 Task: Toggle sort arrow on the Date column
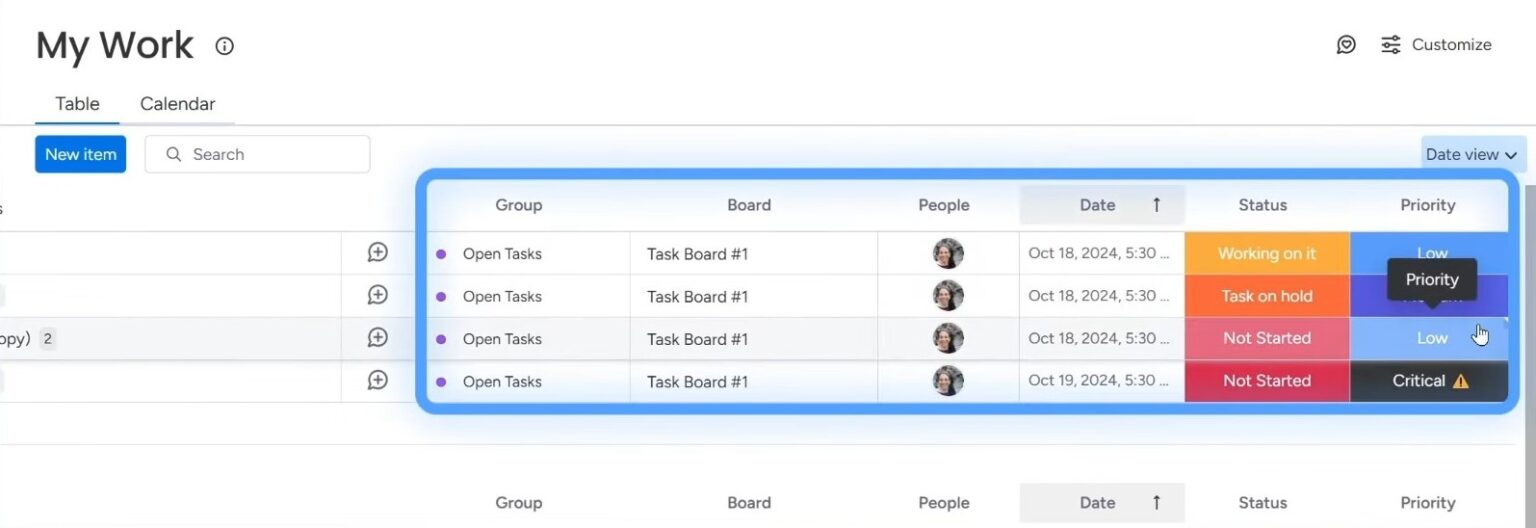[x=1156, y=205]
